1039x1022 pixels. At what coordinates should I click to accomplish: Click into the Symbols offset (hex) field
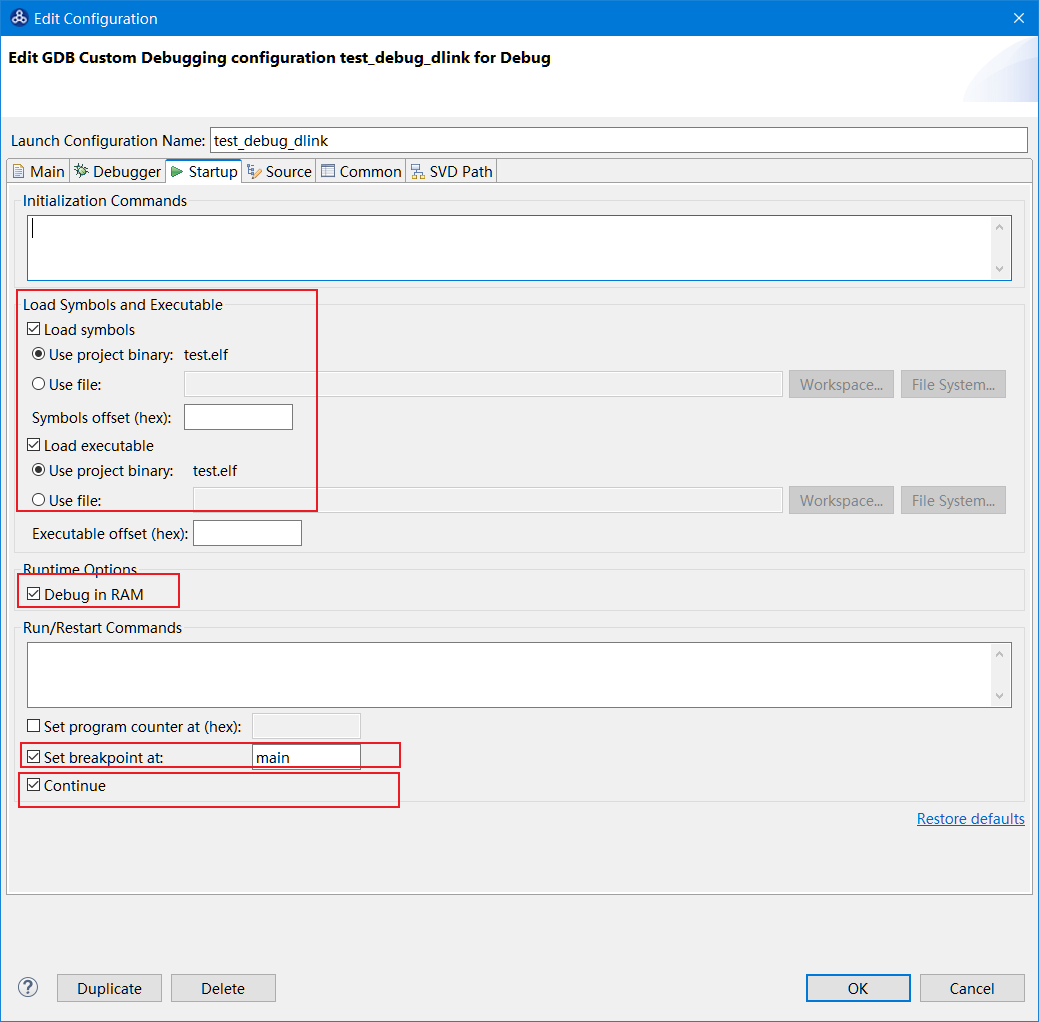(x=239, y=417)
